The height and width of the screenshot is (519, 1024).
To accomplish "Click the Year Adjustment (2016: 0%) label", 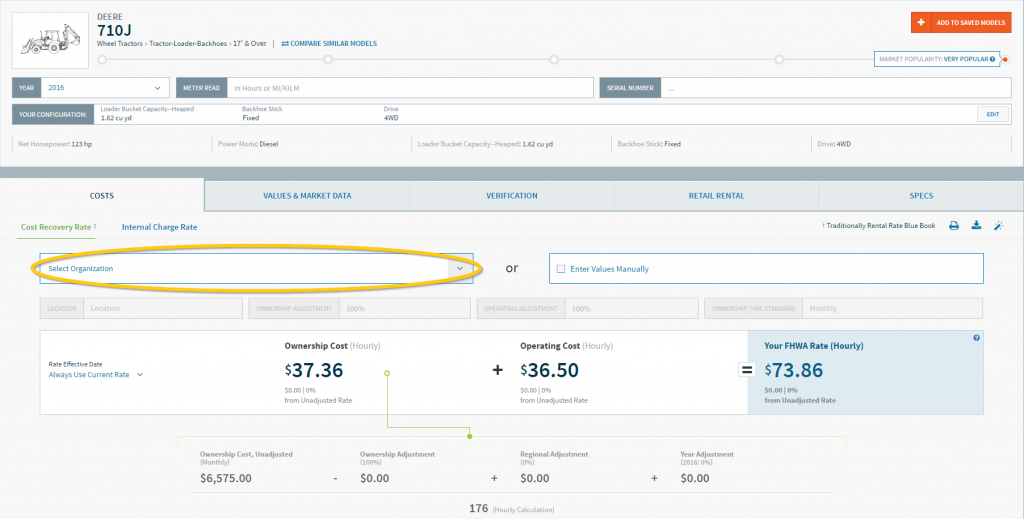I will pyautogui.click(x=707, y=458).
